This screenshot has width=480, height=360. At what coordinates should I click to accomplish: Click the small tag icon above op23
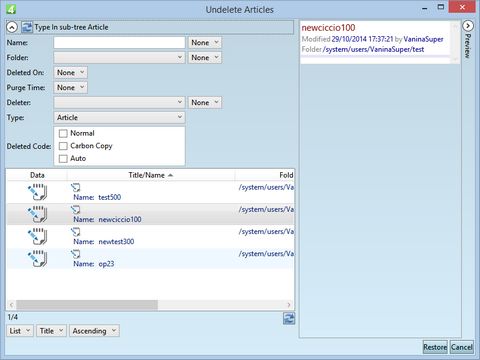pyautogui.click(x=76, y=254)
